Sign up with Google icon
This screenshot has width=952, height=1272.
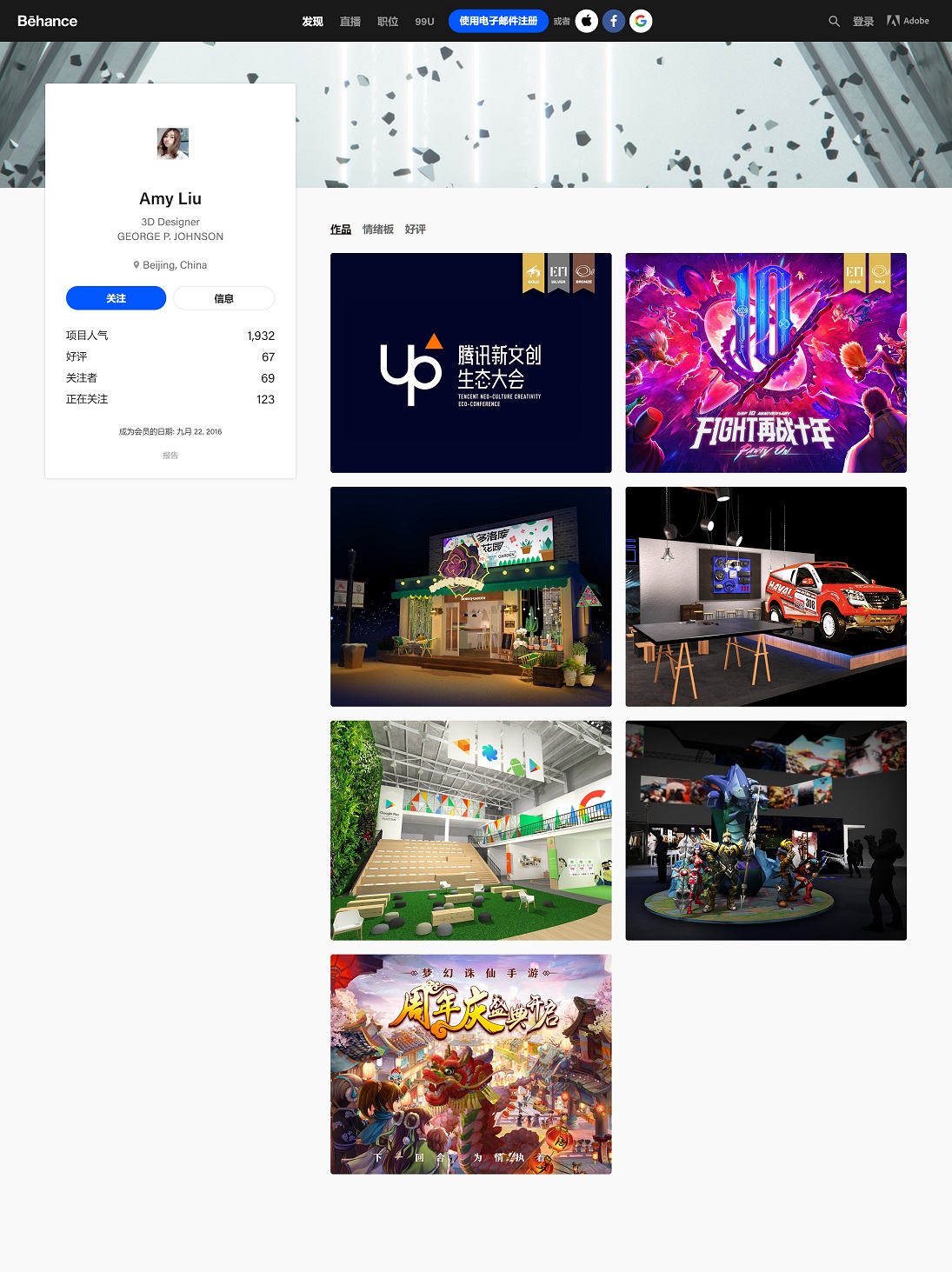coord(641,21)
